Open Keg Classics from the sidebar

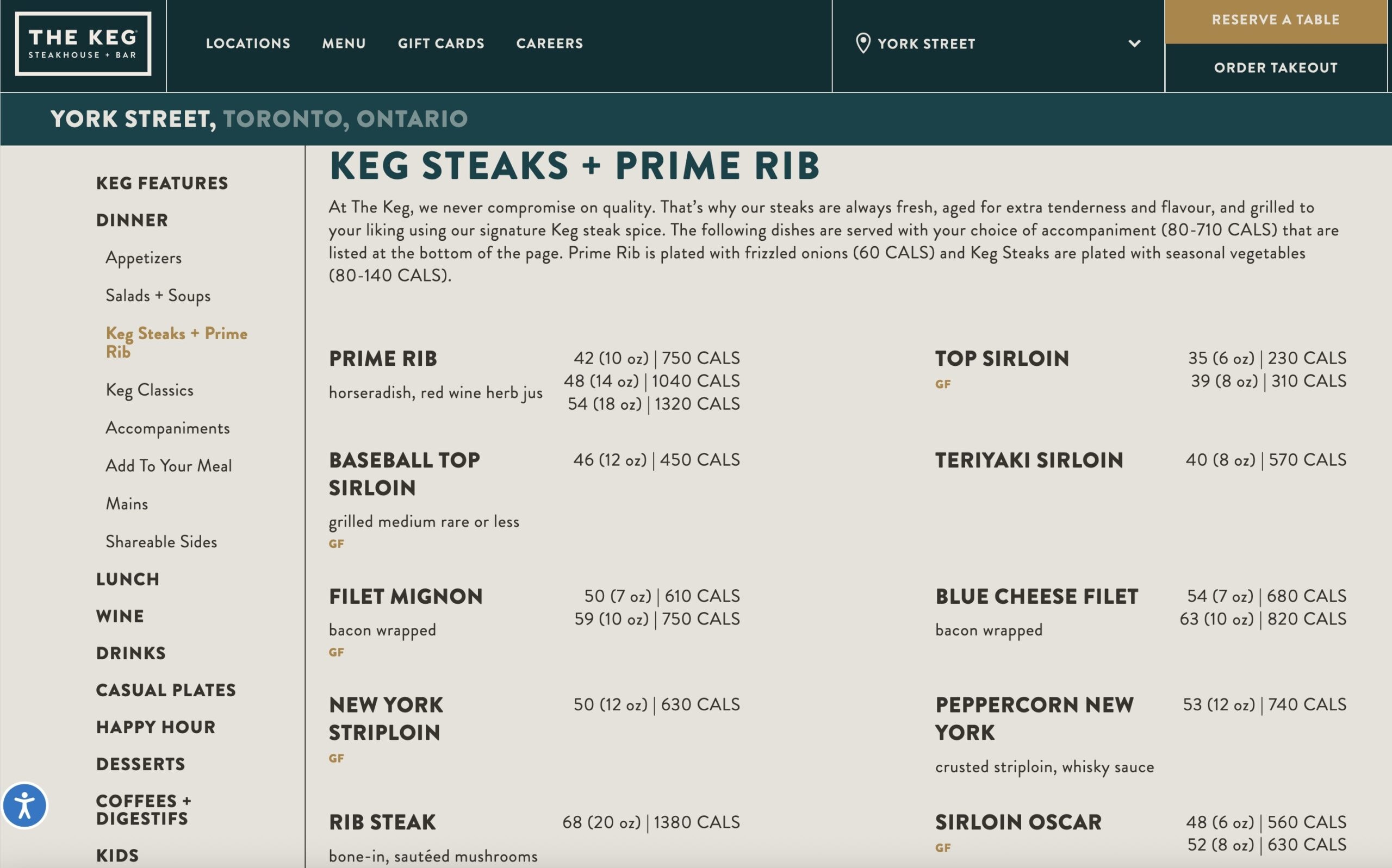tap(150, 390)
